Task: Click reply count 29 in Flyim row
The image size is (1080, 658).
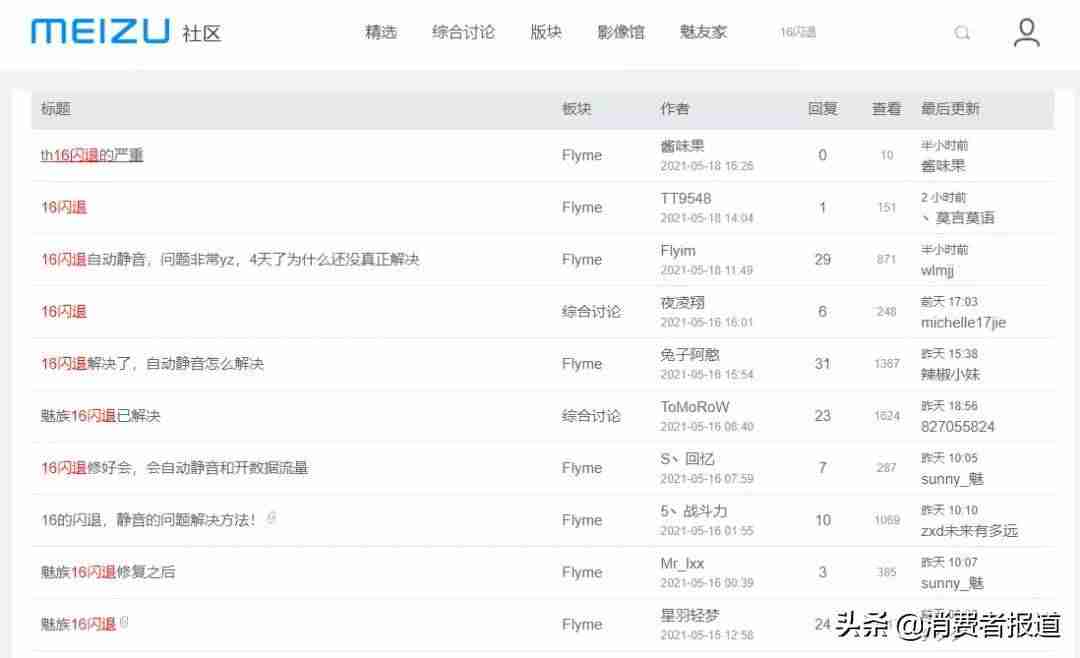Action: 822,260
